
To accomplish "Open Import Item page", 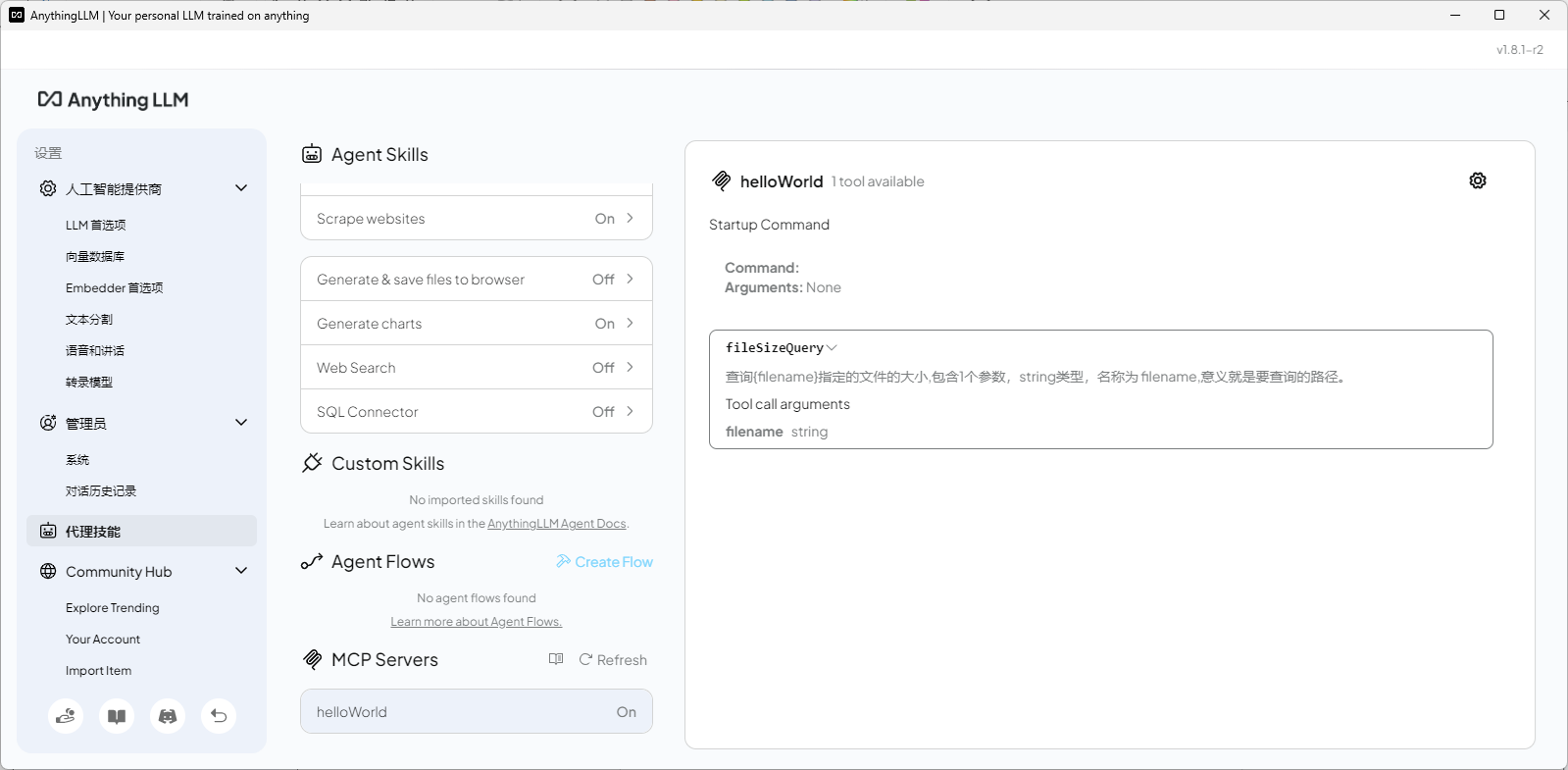I will [98, 671].
